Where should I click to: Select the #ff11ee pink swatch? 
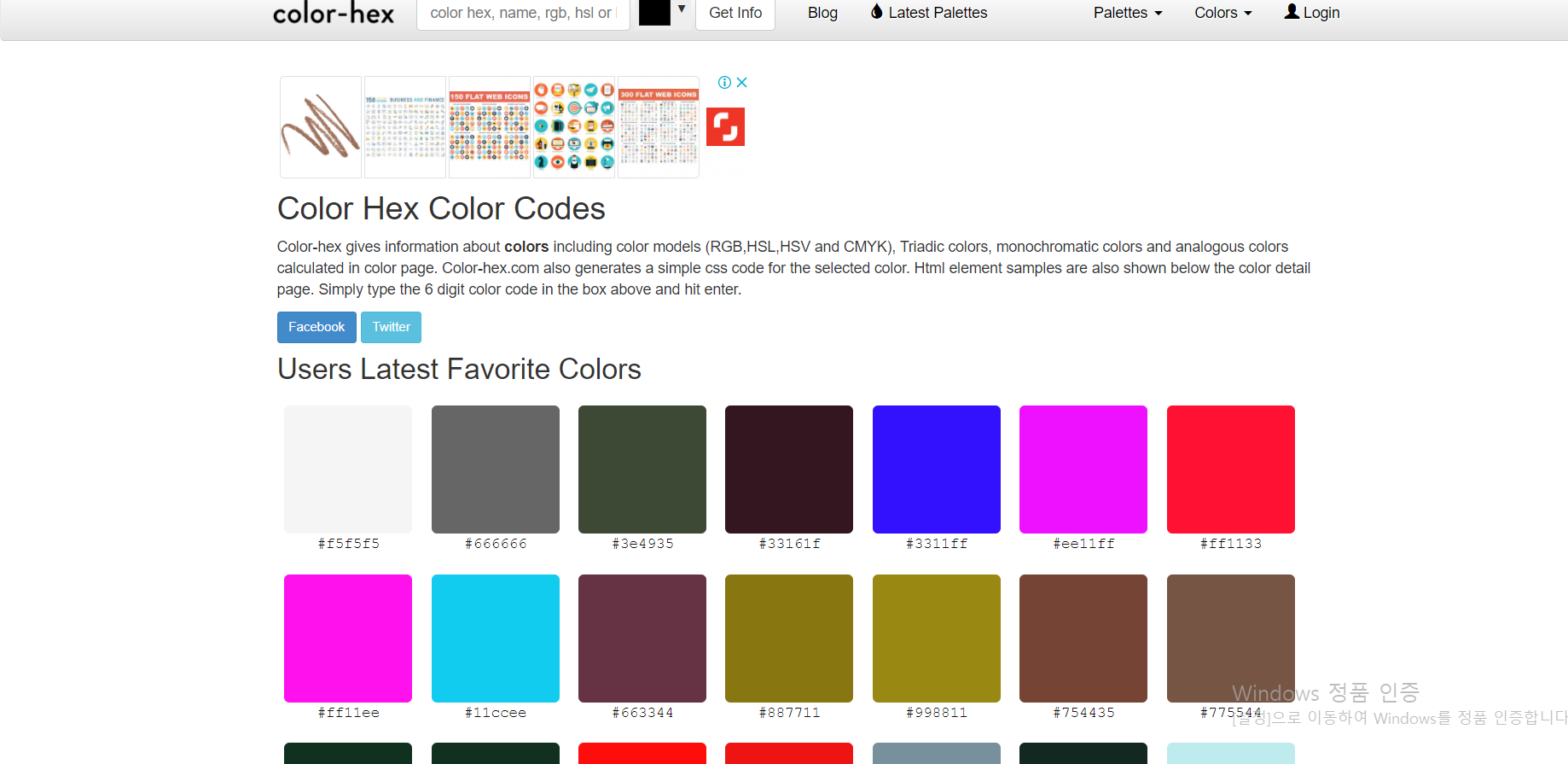click(x=348, y=639)
